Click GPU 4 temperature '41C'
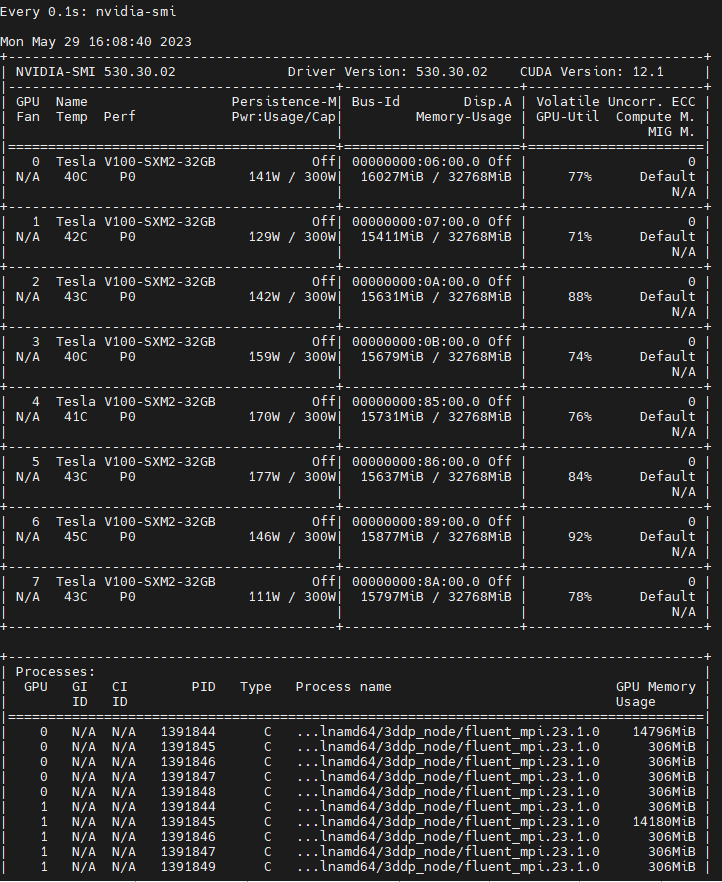Viewport: 722px width, 882px height. coord(76,417)
